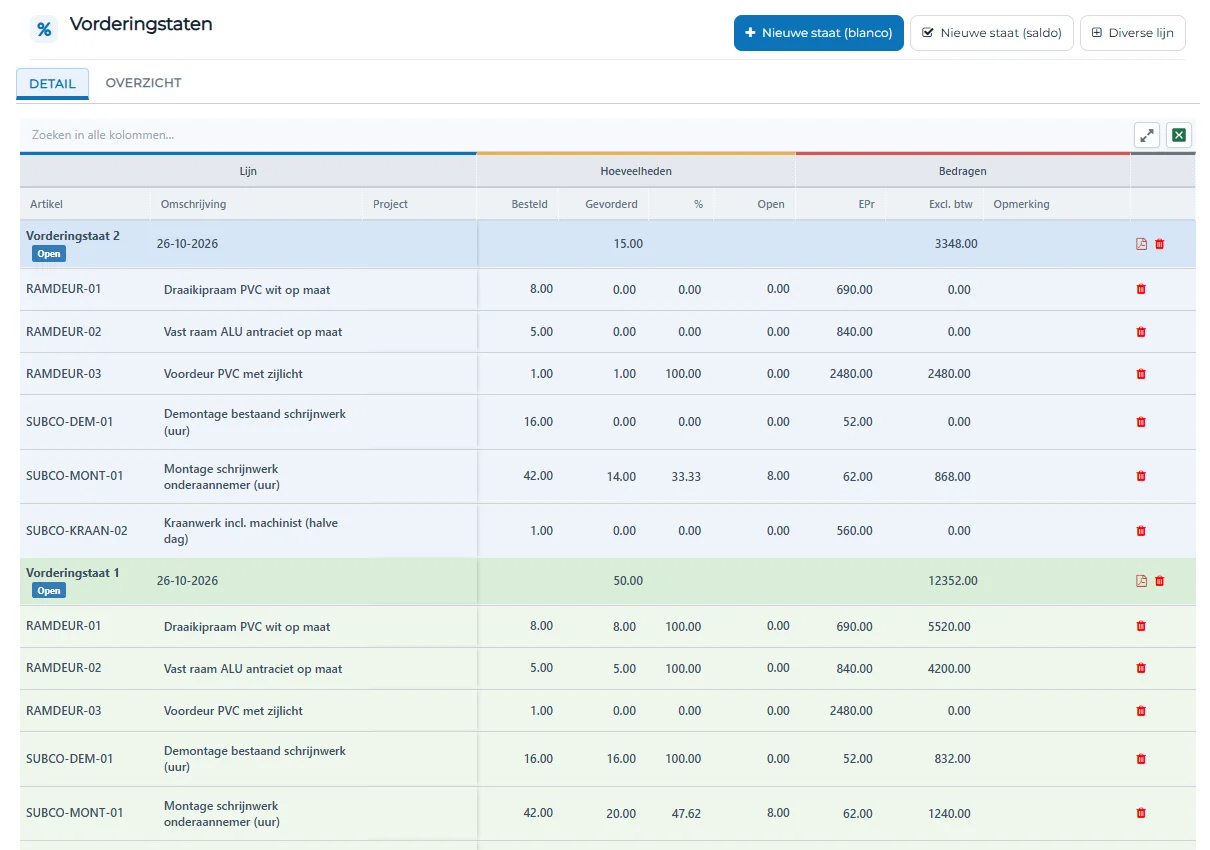Click 'Kraanwerk incl. machinist (halve dag)' description
Viewport: 1210px width, 850px height.
click(x=253, y=531)
